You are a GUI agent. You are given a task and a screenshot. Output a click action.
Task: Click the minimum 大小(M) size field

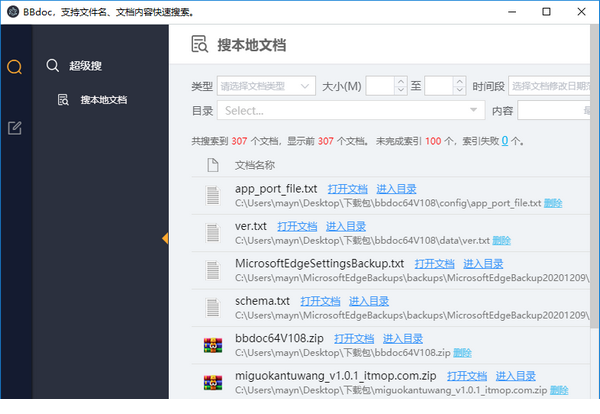[380, 86]
